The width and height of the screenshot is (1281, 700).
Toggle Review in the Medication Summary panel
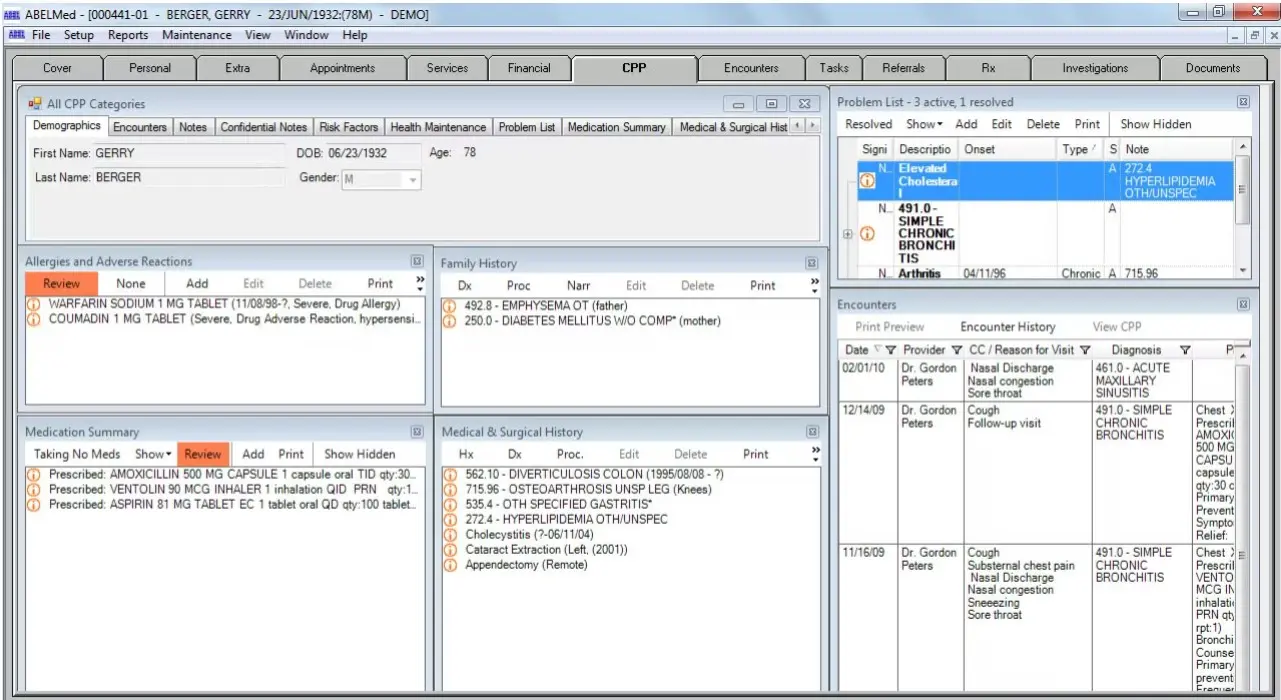pyautogui.click(x=203, y=453)
